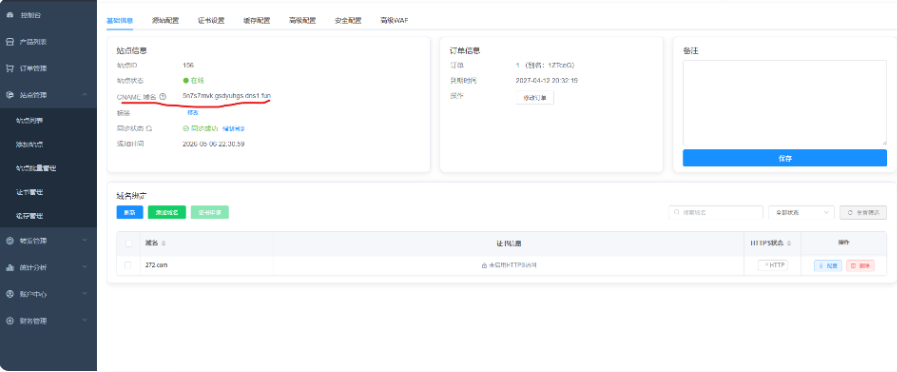Click the 统计分析 chart icon in sidebar
This screenshot has height=372, width=897.
10,267
